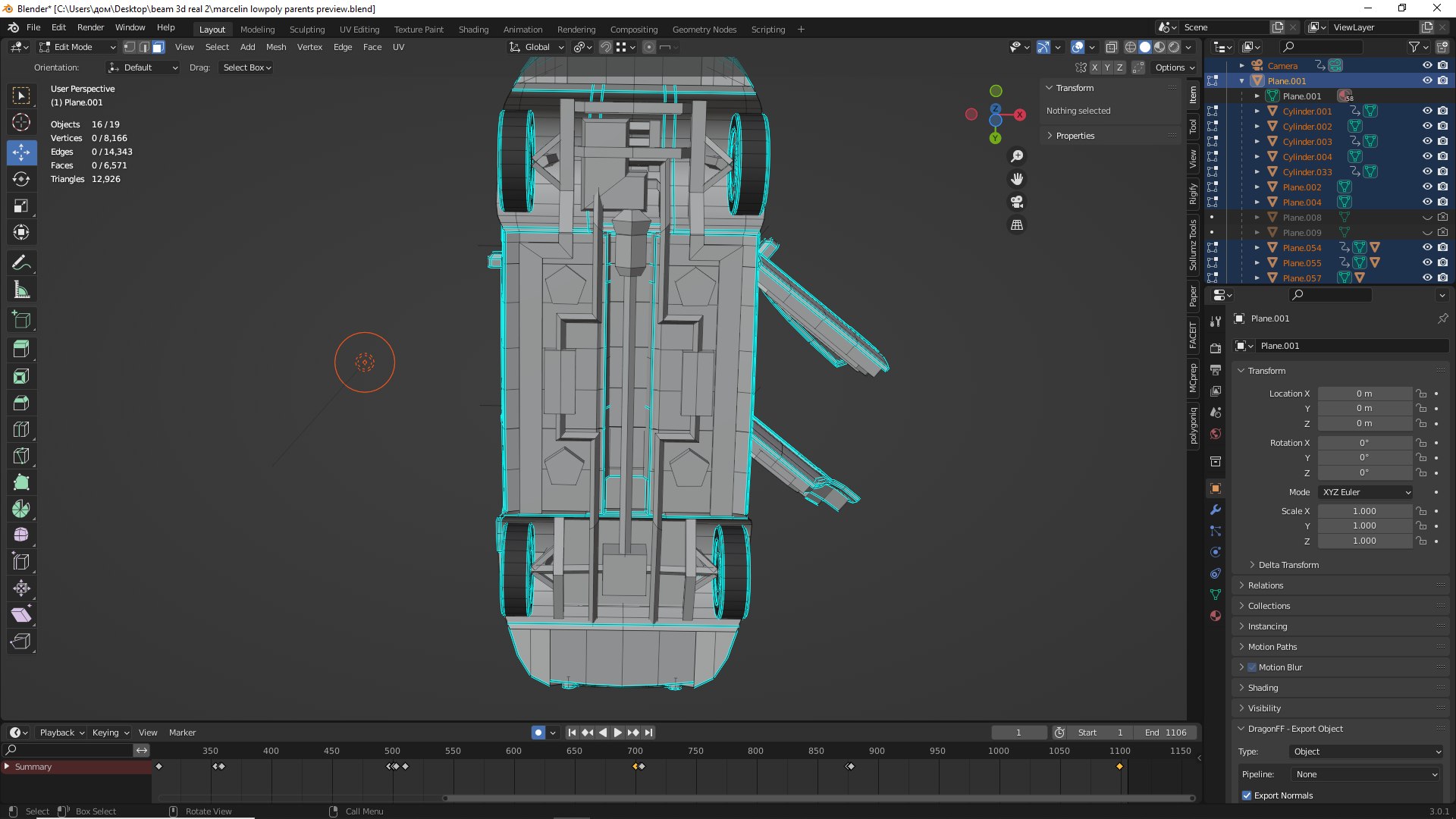1456x819 pixels.
Task: Open the Mesh menu
Action: (276, 47)
